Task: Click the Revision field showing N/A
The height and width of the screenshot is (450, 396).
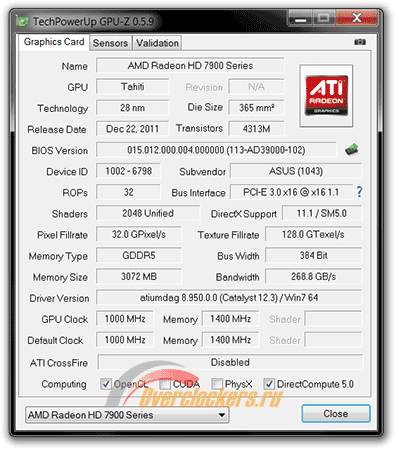Action: point(257,87)
